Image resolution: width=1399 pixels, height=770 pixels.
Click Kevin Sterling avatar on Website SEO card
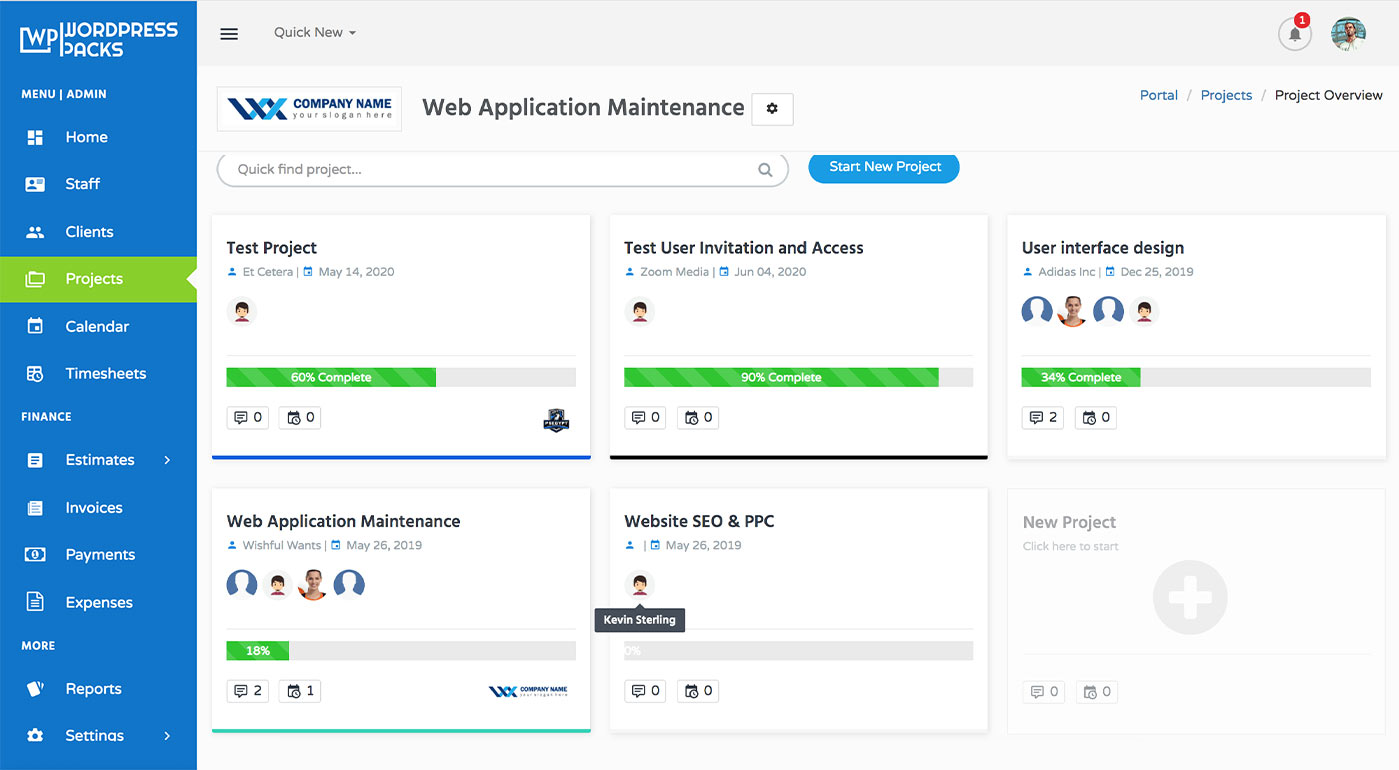pyautogui.click(x=640, y=585)
